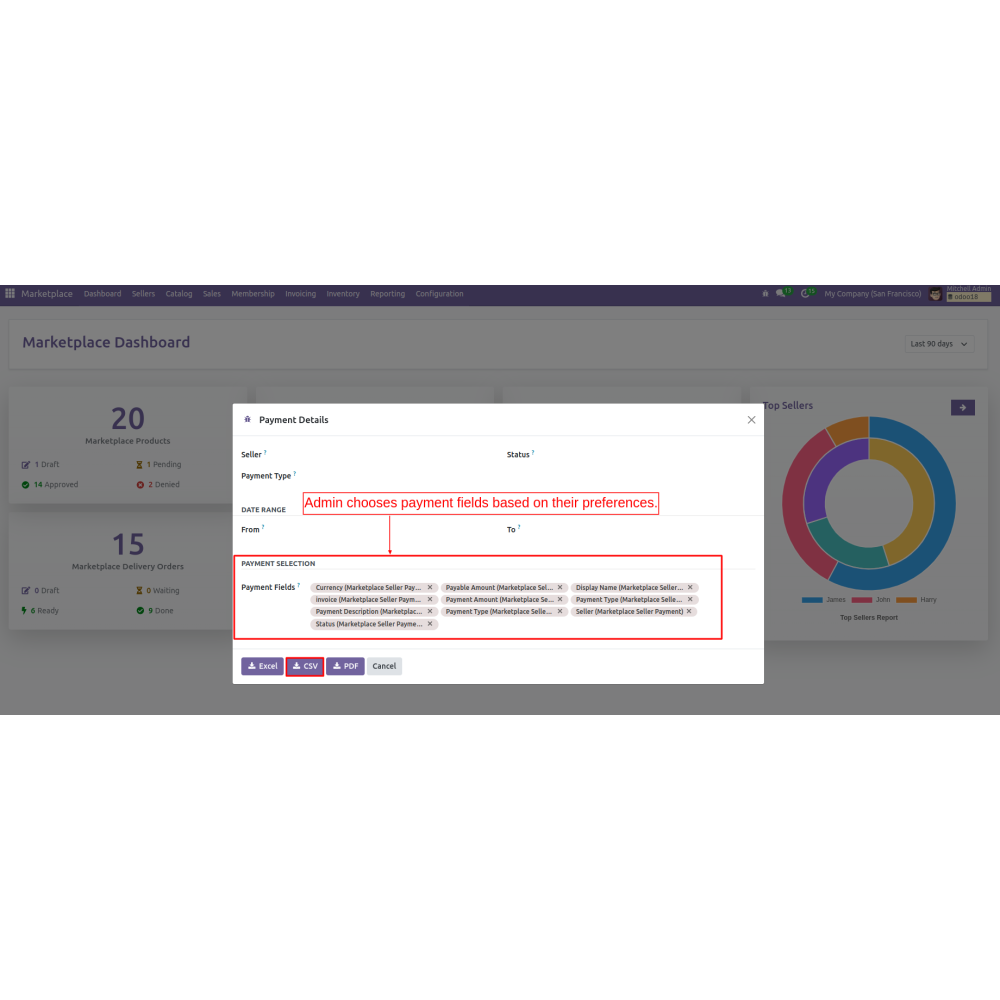Remove the Display Name field tag
1000x1000 pixels.
click(x=690, y=588)
